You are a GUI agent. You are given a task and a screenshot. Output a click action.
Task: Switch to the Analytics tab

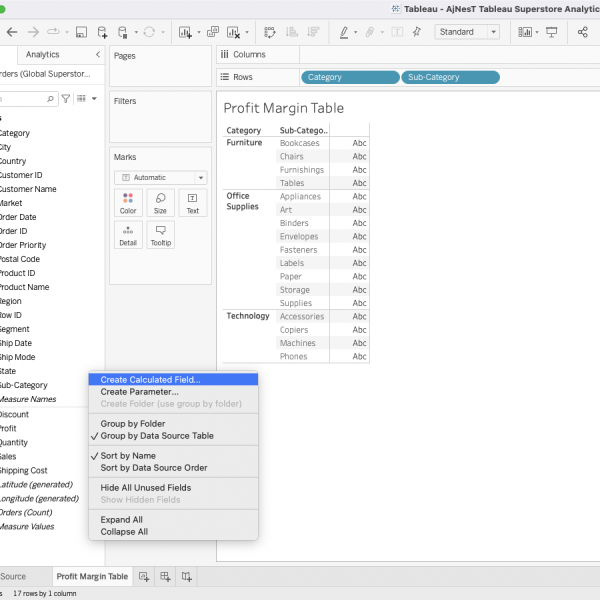(43, 54)
